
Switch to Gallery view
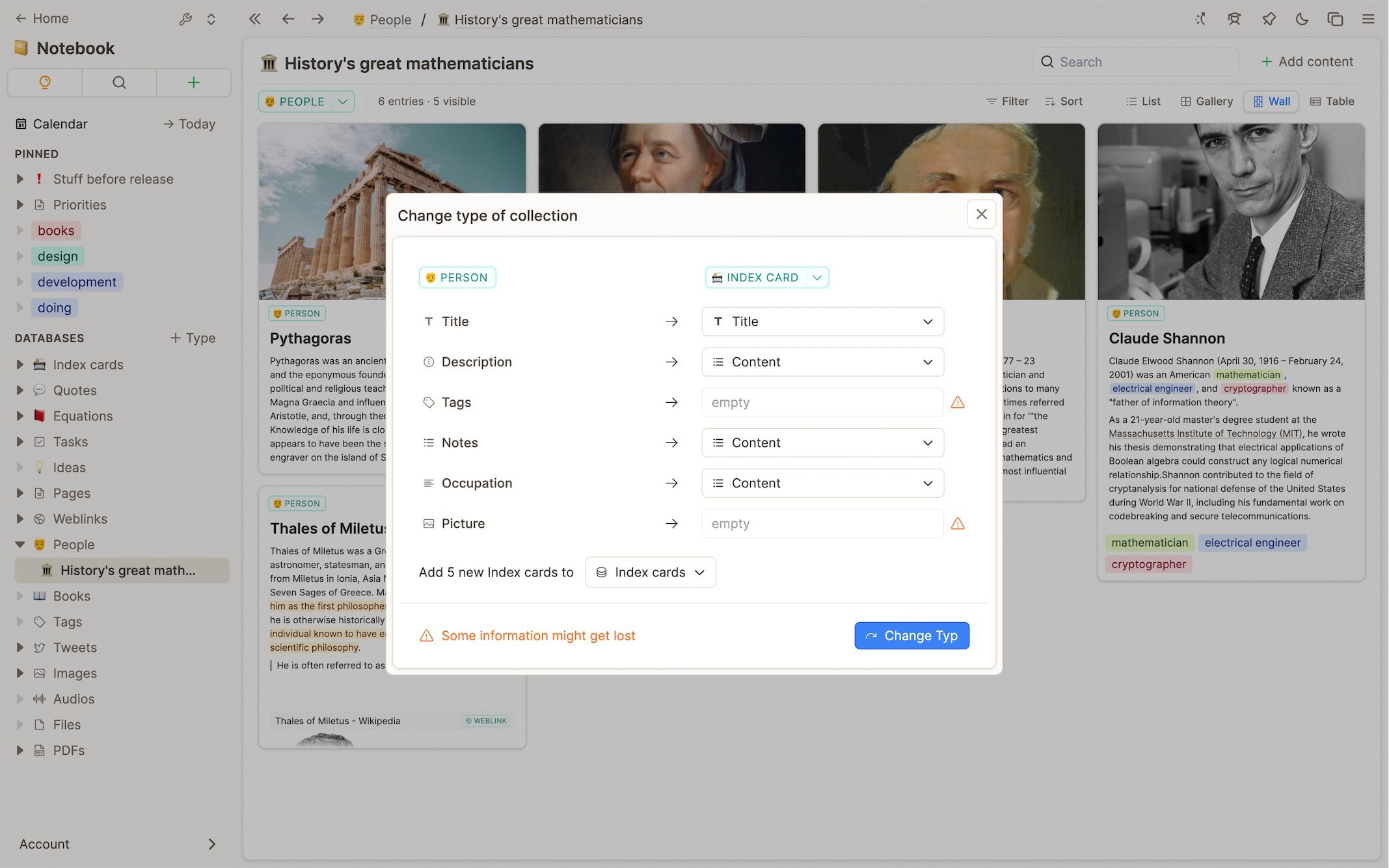[1207, 102]
